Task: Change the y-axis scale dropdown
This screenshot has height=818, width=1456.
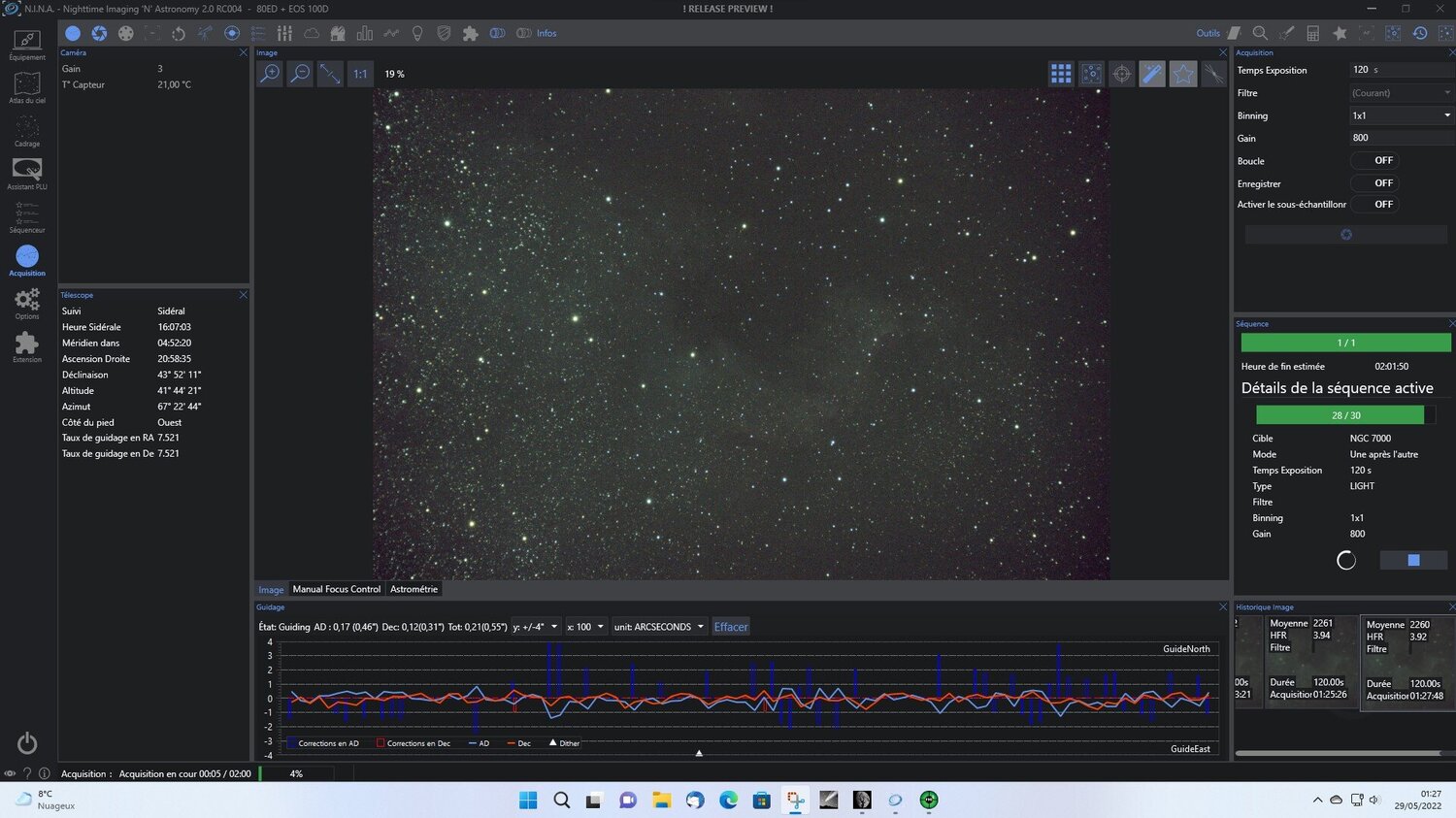Action: click(537, 627)
